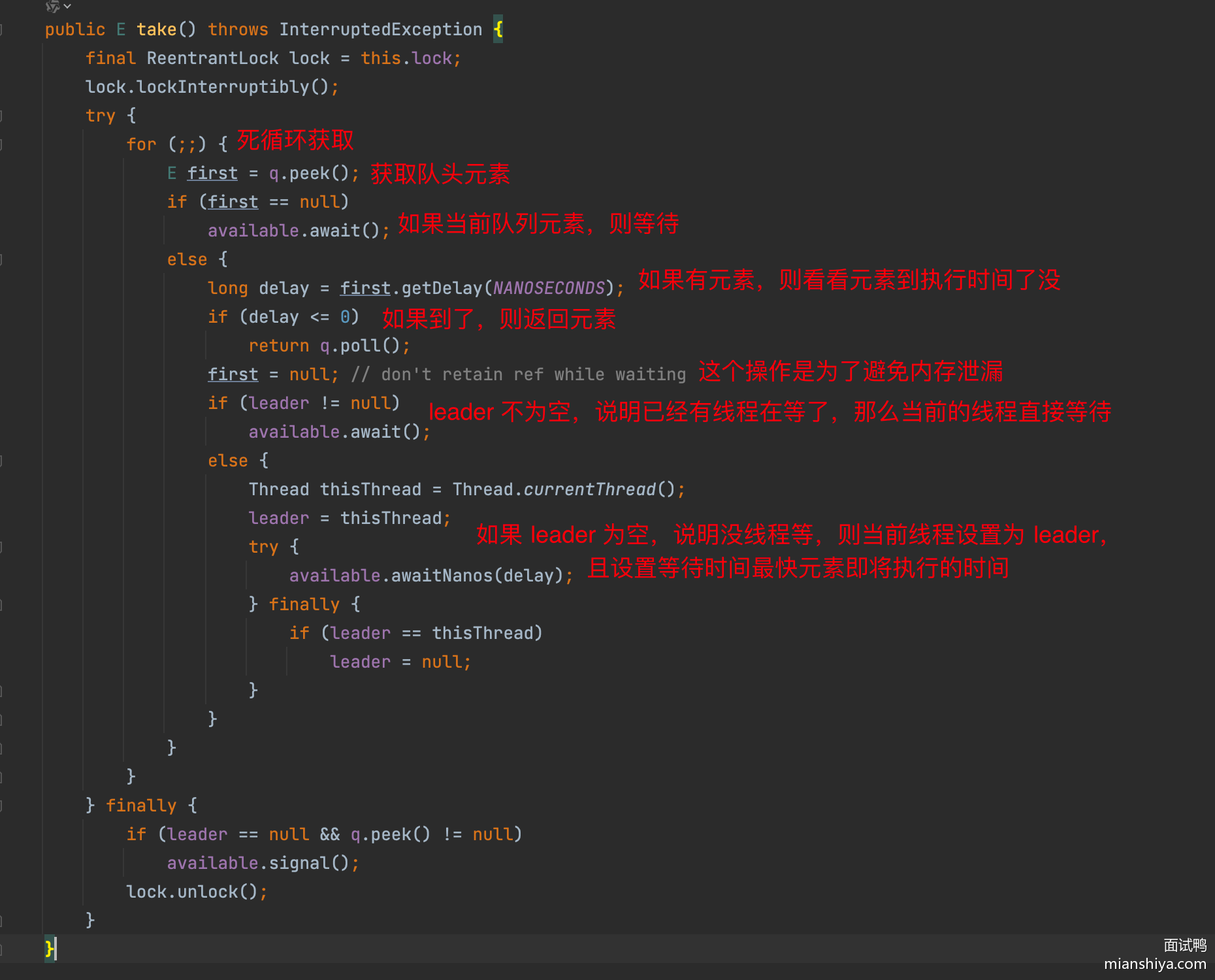
Task: Click the AI assistant icon above take()
Action: pos(52,6)
